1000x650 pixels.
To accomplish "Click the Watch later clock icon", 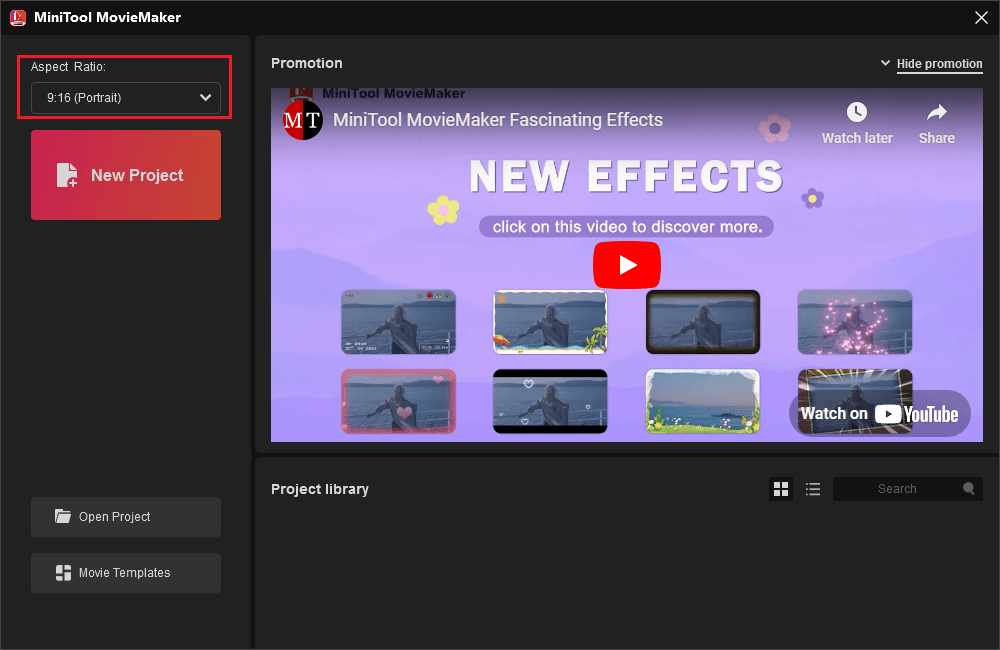I will [x=857, y=112].
